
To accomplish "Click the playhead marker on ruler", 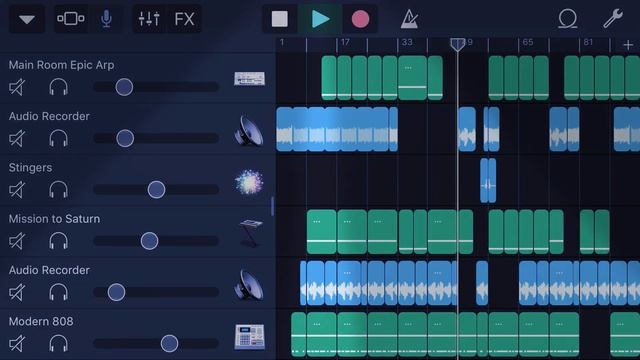I will tap(458, 44).
